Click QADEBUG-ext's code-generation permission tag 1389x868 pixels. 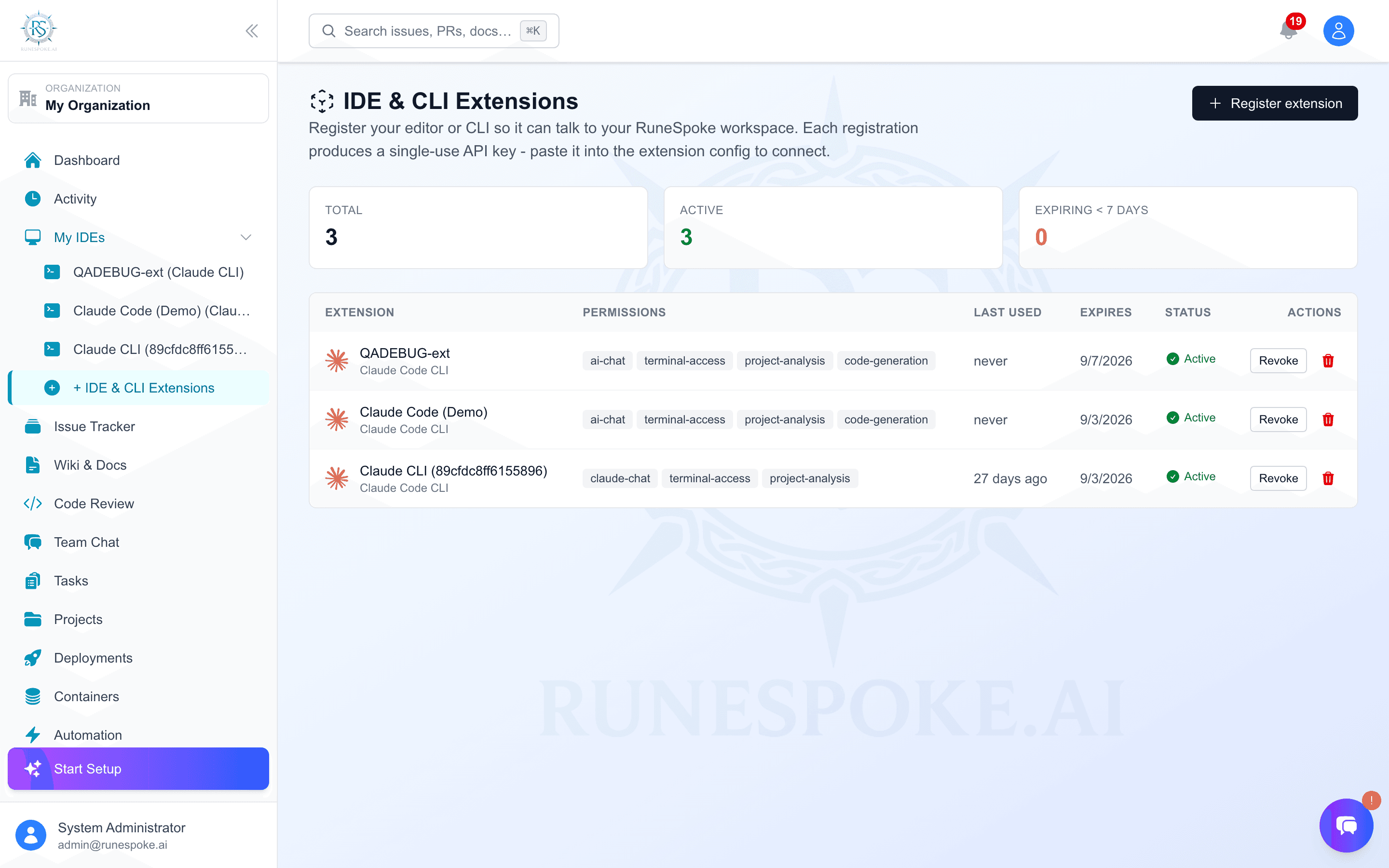[x=885, y=361]
